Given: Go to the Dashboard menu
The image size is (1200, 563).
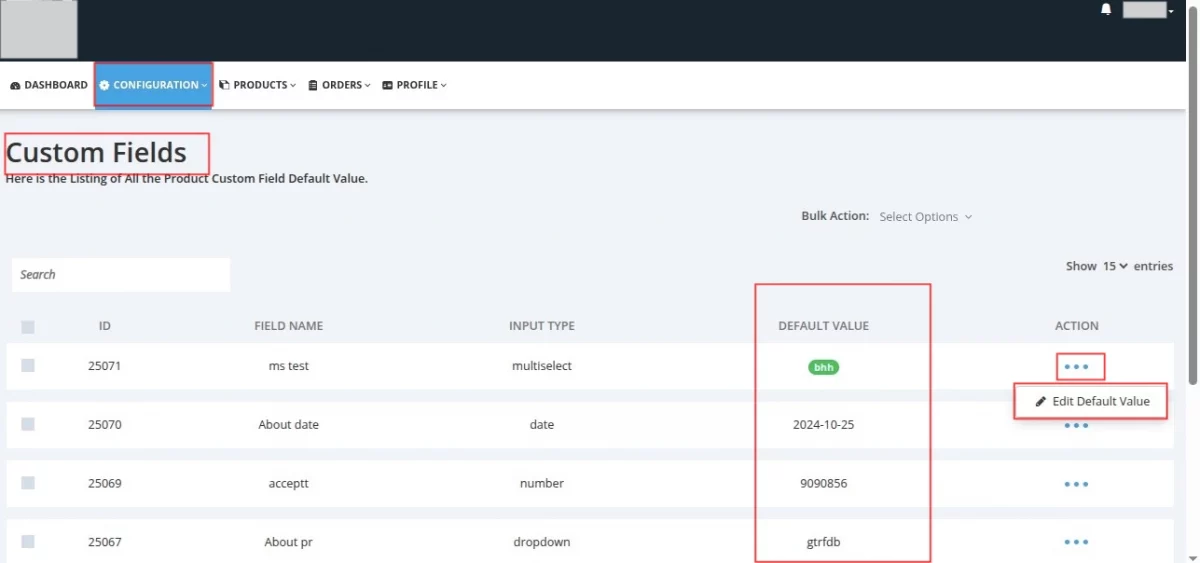Looking at the screenshot, I should [49, 85].
